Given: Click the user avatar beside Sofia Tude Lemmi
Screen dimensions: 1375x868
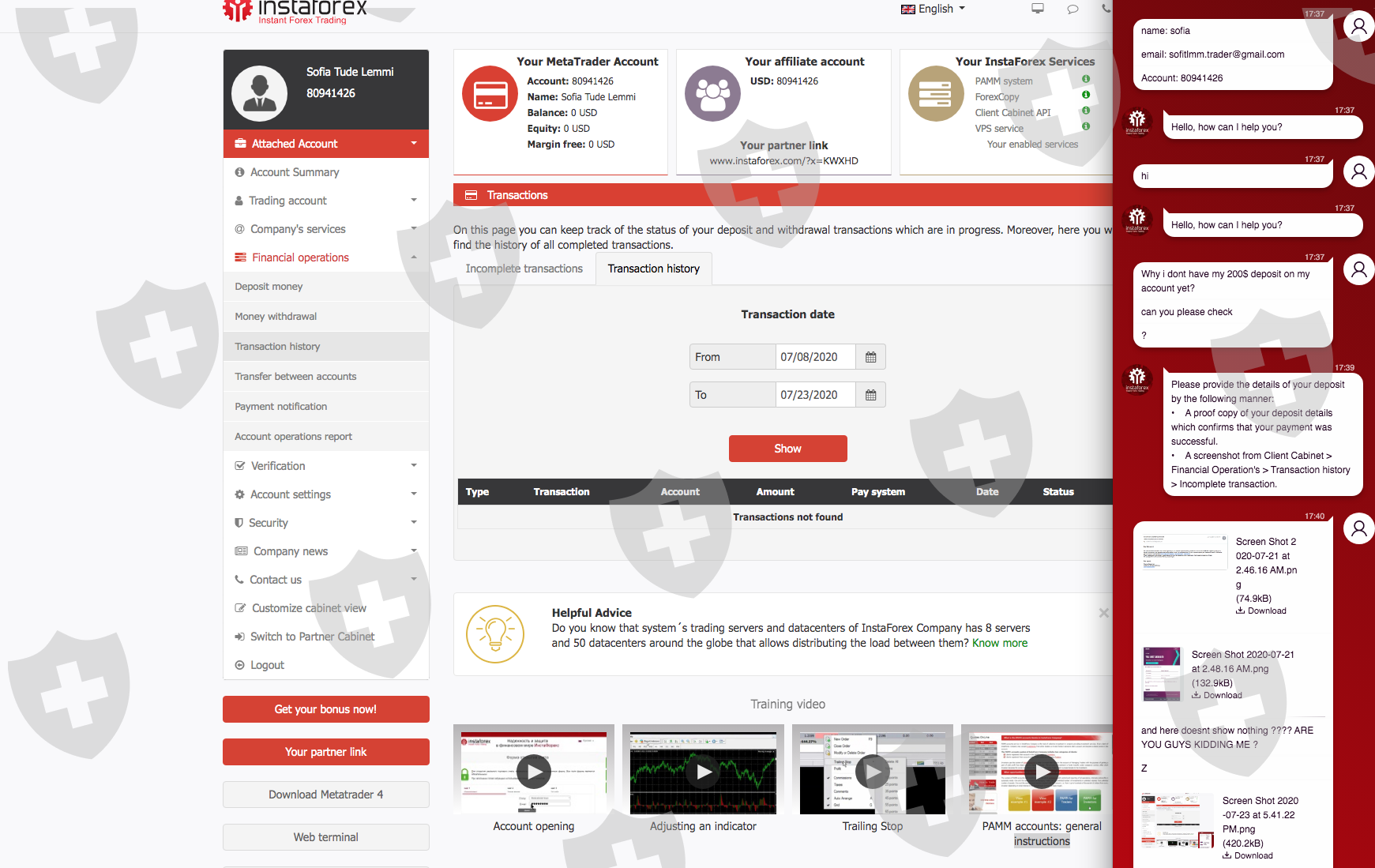Looking at the screenshot, I should click(x=259, y=93).
